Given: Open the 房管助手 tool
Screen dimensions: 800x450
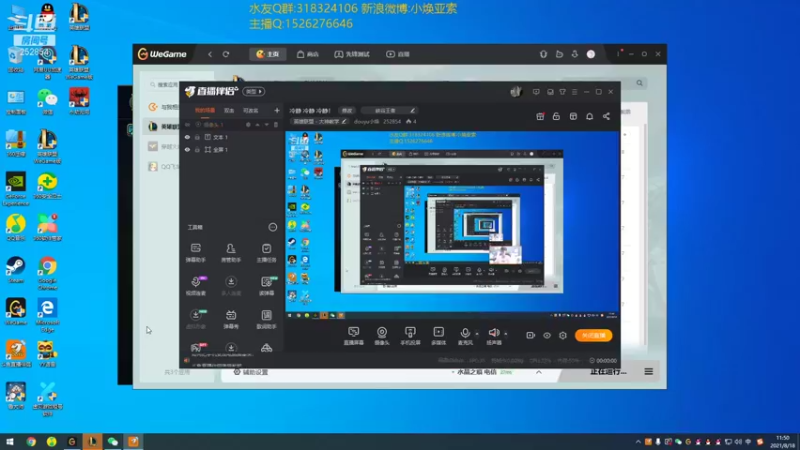Looking at the screenshot, I should [x=231, y=253].
